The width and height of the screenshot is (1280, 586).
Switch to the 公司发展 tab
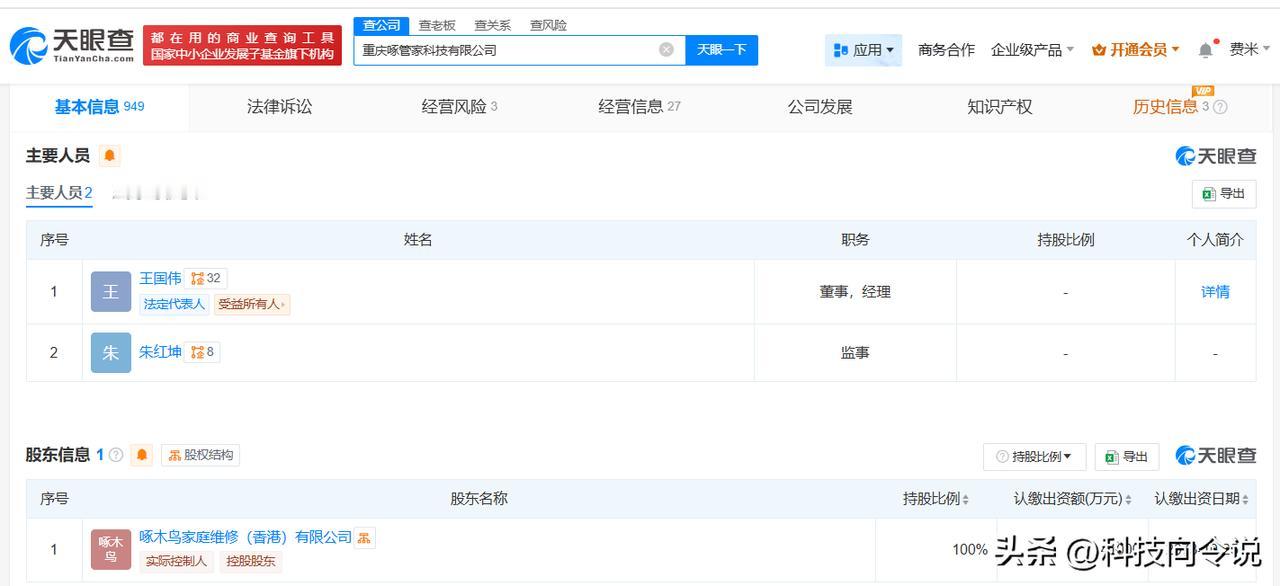point(820,107)
